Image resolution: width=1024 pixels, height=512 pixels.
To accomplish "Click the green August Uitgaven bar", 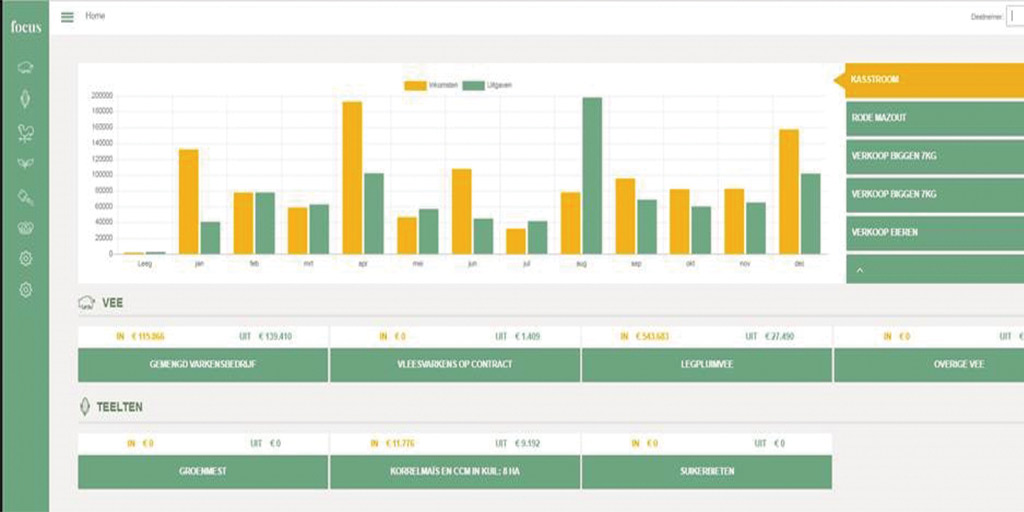I will click(x=592, y=176).
